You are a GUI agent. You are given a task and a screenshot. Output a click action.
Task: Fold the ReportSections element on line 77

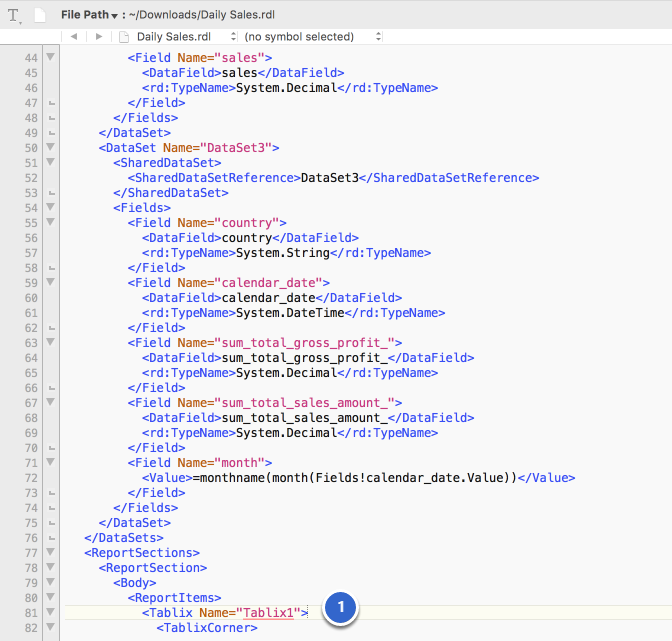click(x=51, y=552)
